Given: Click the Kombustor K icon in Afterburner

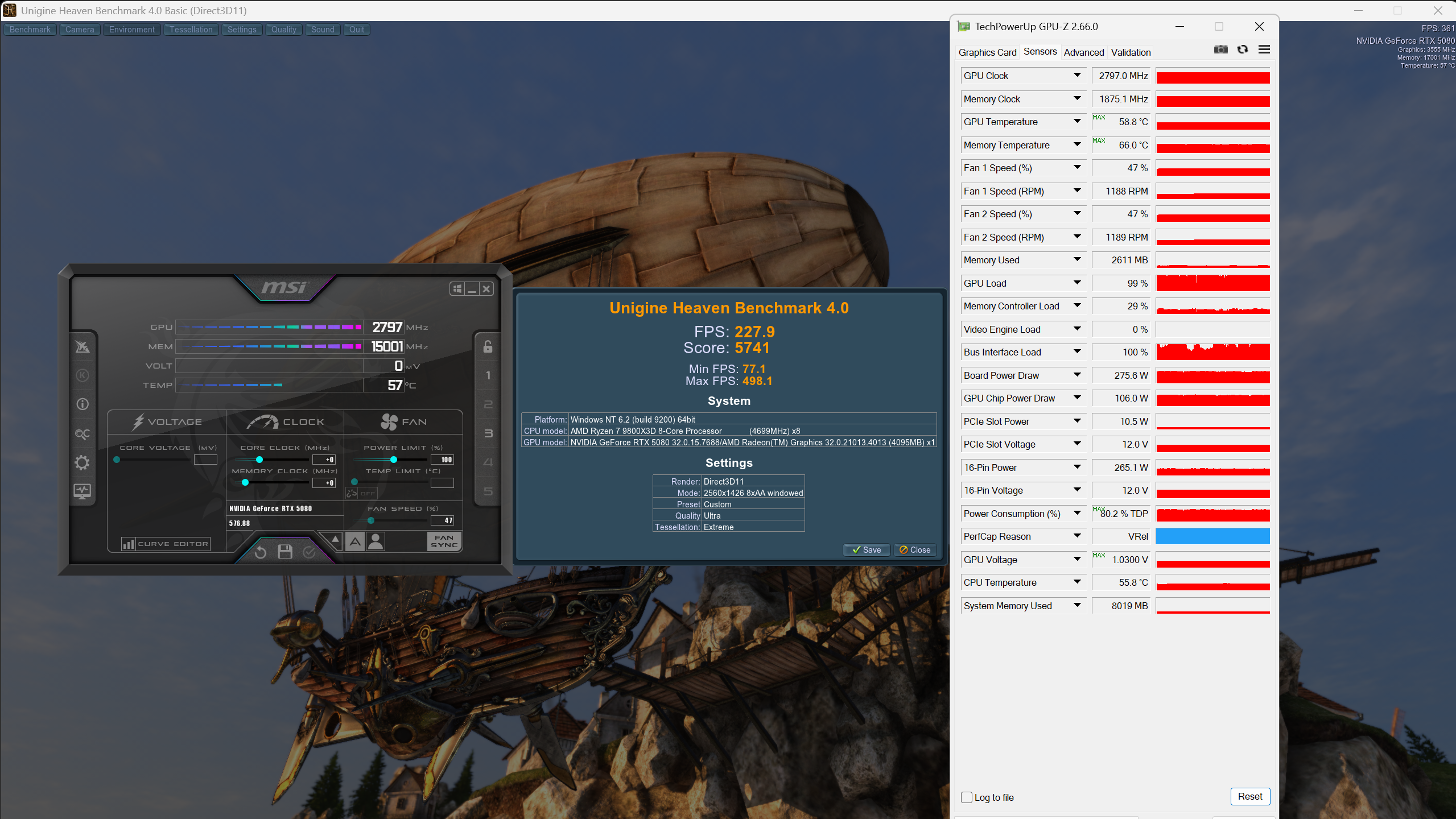Looking at the screenshot, I should tap(83, 375).
